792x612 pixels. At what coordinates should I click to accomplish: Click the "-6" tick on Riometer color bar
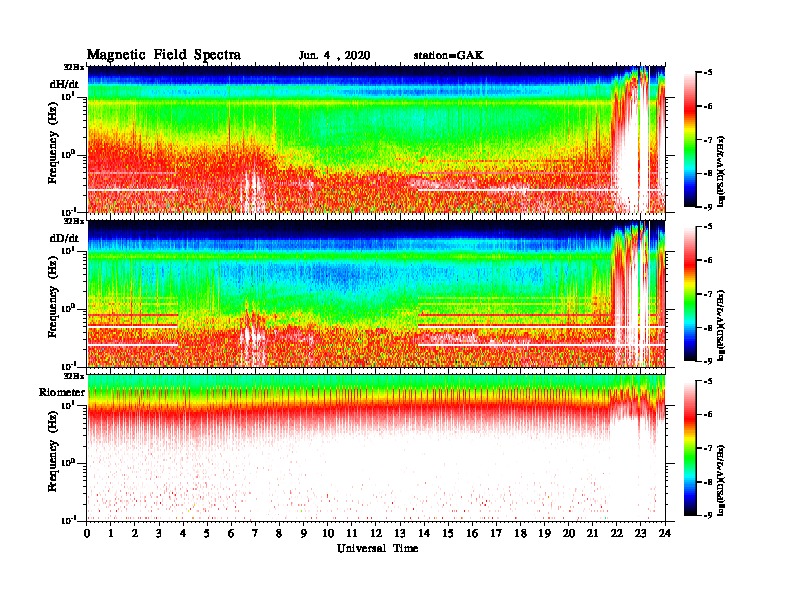[x=708, y=414]
